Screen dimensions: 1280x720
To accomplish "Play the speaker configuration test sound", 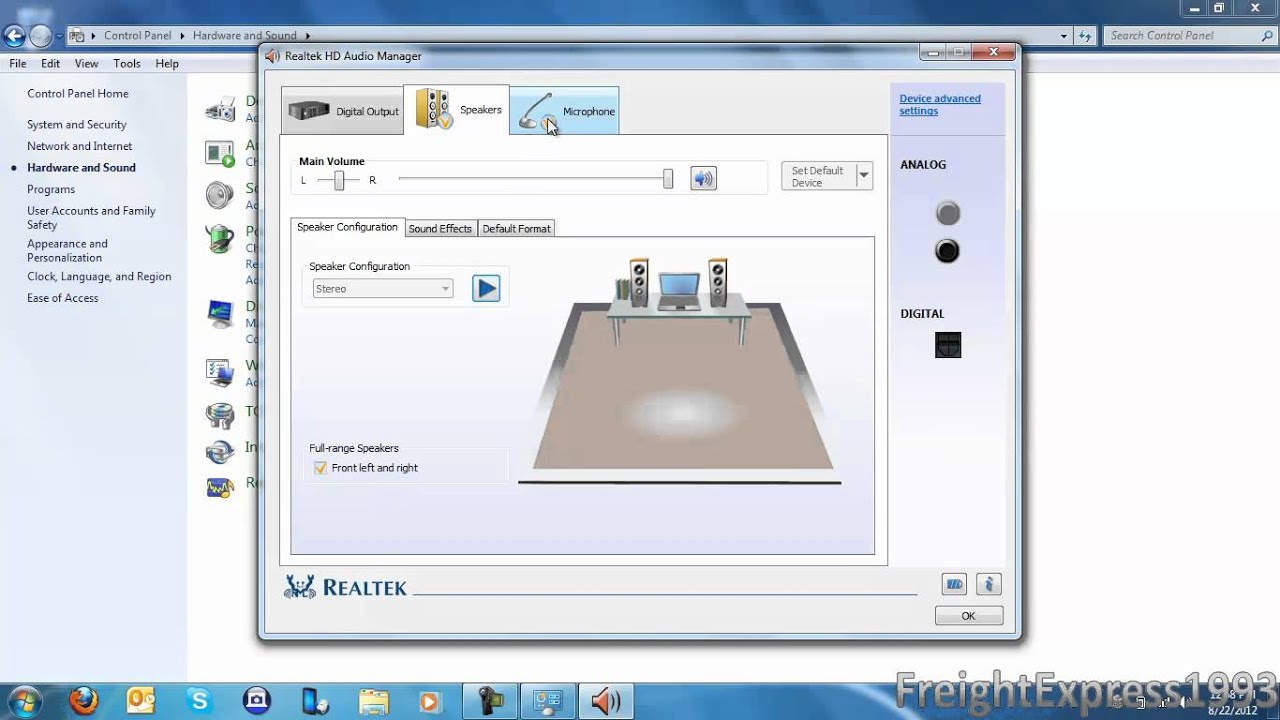I will pos(486,288).
